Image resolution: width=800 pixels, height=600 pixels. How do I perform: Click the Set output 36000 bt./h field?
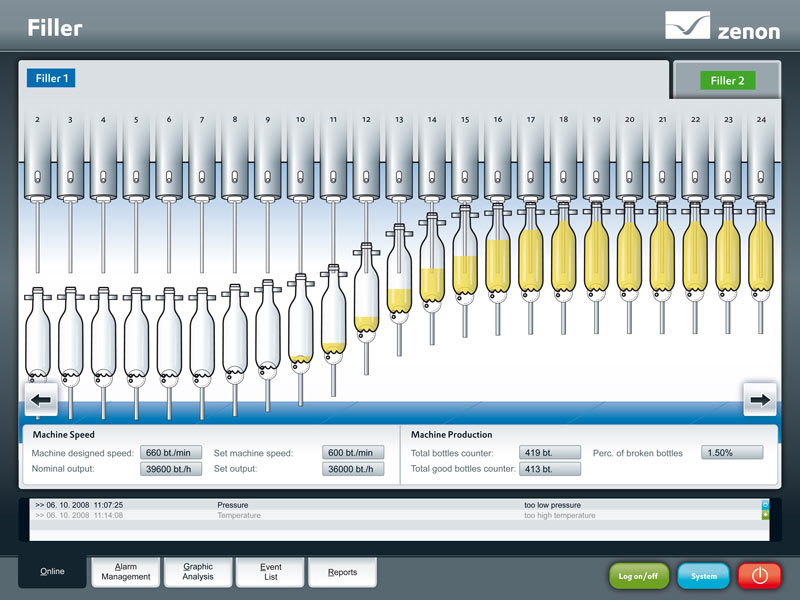(353, 469)
